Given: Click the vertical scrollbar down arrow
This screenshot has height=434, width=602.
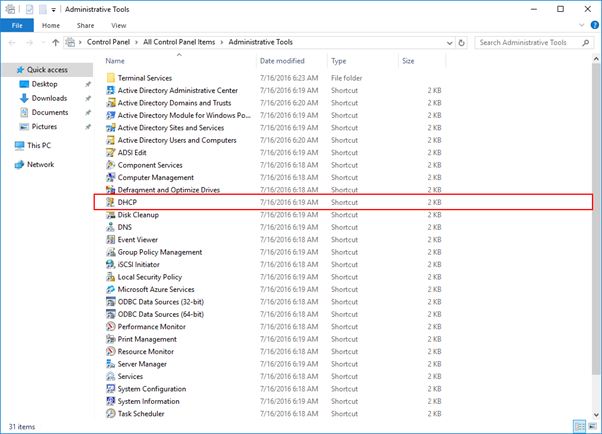Looking at the screenshot, I should tap(596, 415).
